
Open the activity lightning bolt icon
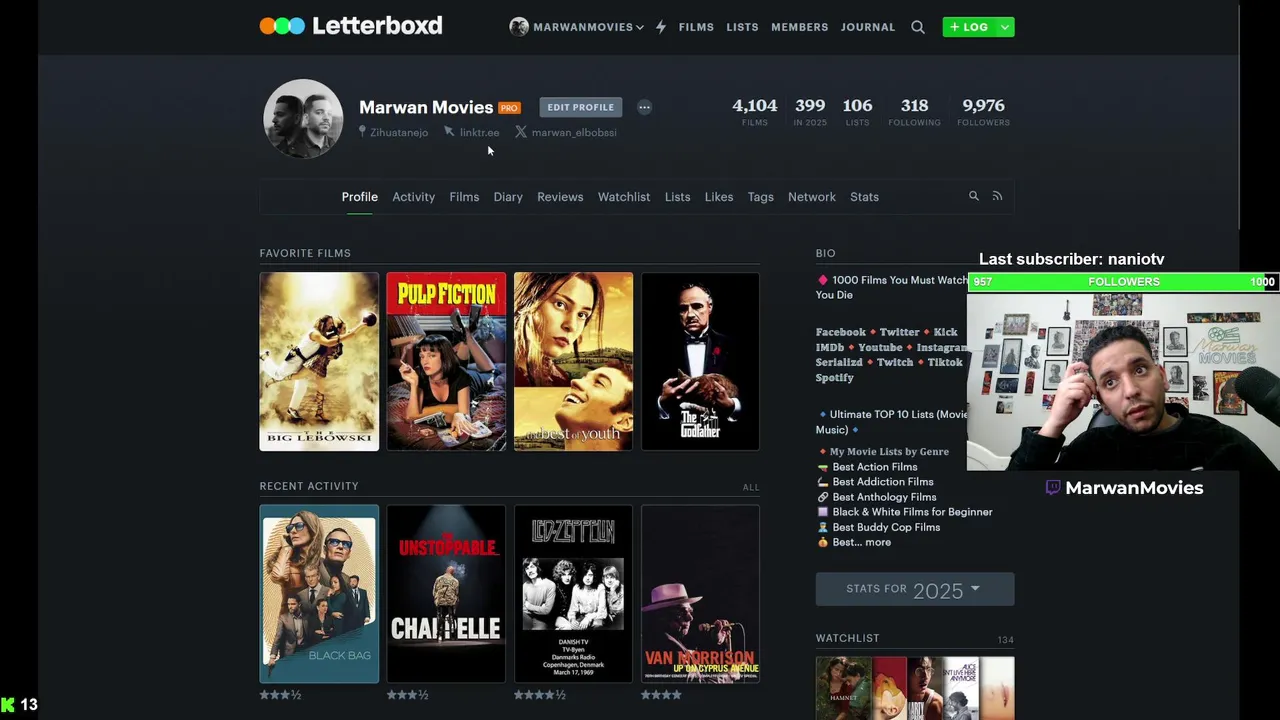661,27
